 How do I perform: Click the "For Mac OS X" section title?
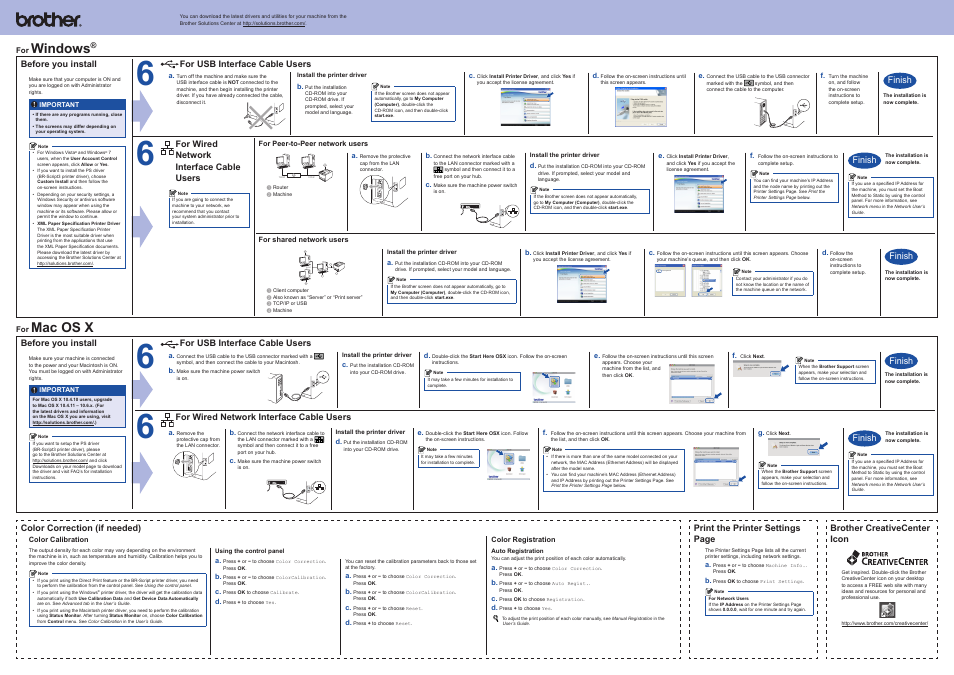pyautogui.click(x=55, y=328)
